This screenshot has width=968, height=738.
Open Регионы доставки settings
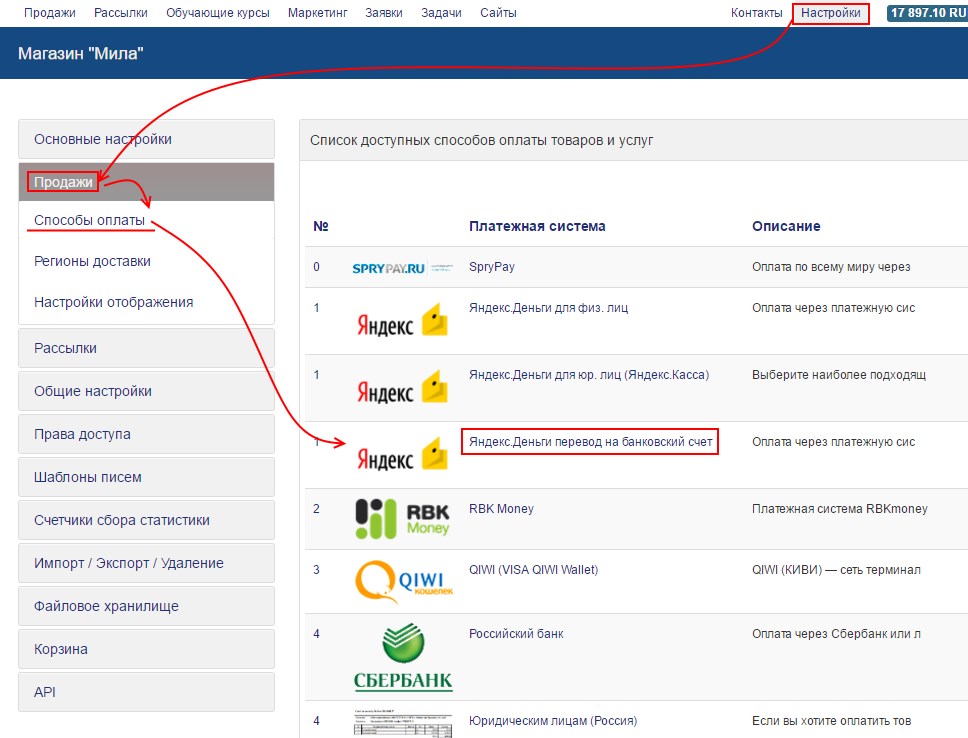[92, 261]
